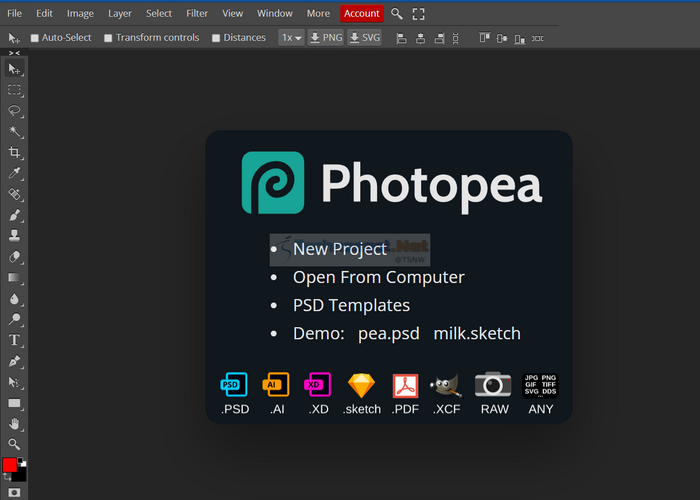Export as SVG button

point(364,38)
